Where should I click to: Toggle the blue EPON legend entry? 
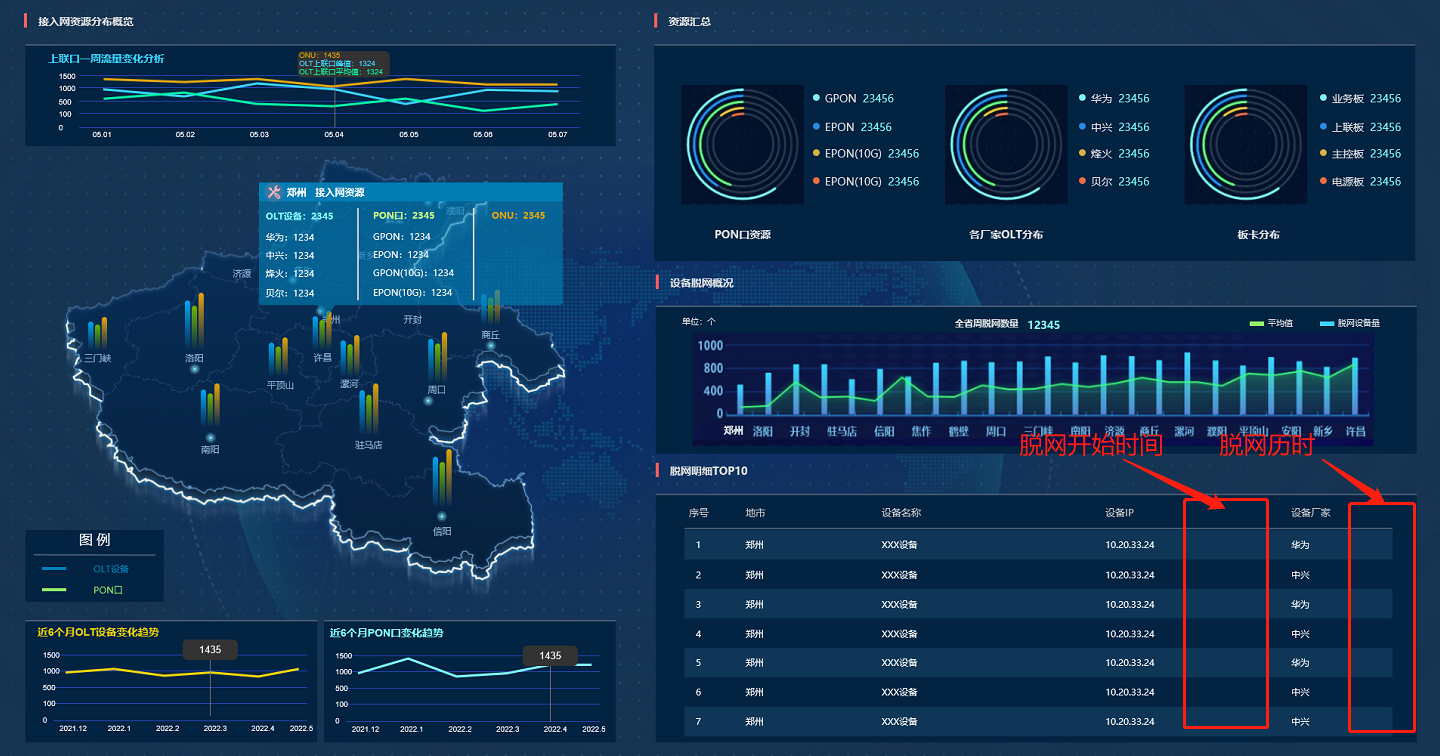[852, 127]
